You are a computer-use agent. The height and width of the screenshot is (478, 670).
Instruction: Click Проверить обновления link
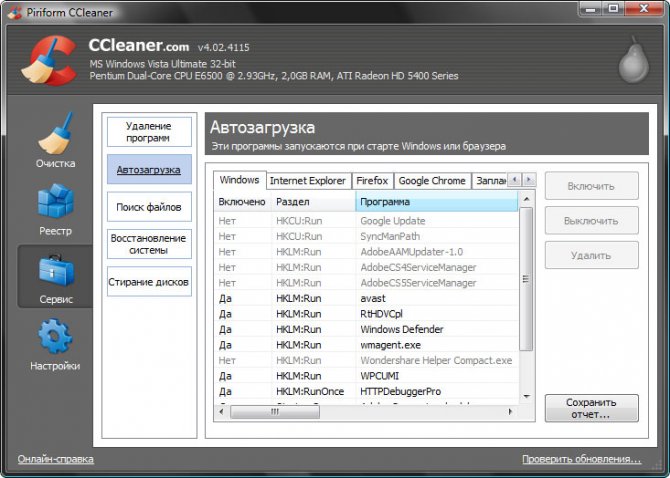pos(581,459)
